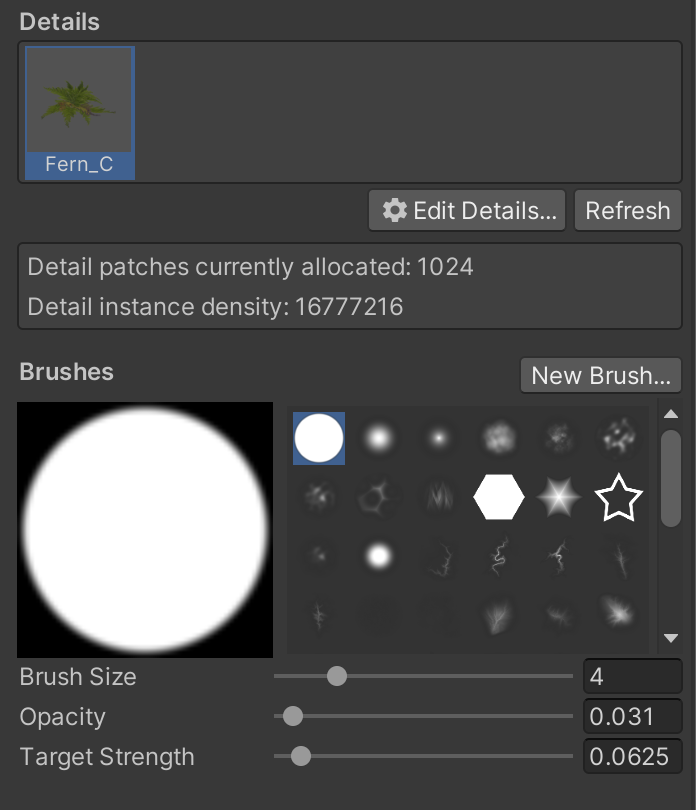
Task: Pick the four-point starburst brush
Action: pos(558,497)
